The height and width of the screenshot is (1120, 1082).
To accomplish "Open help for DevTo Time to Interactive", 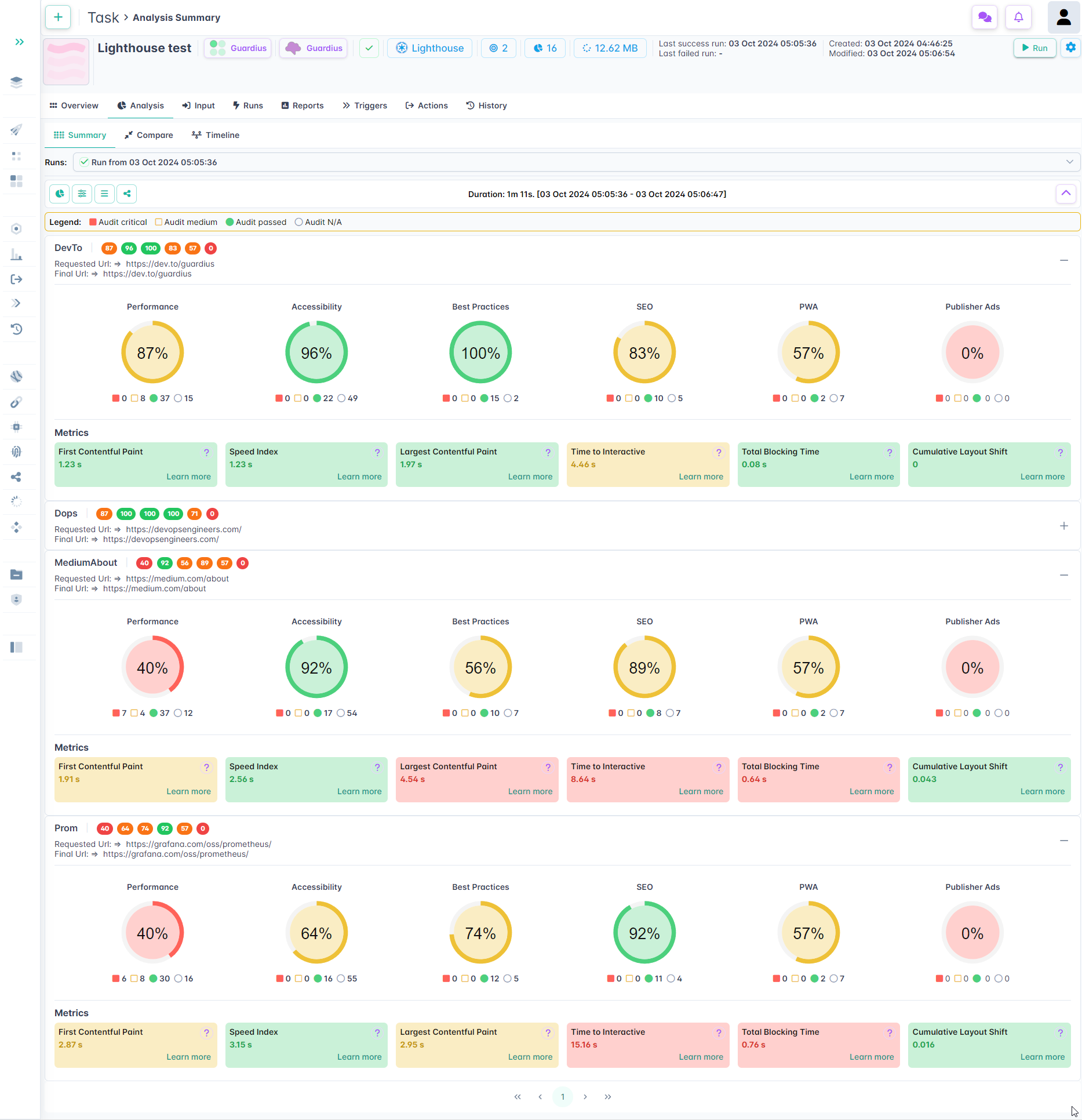I will point(719,453).
